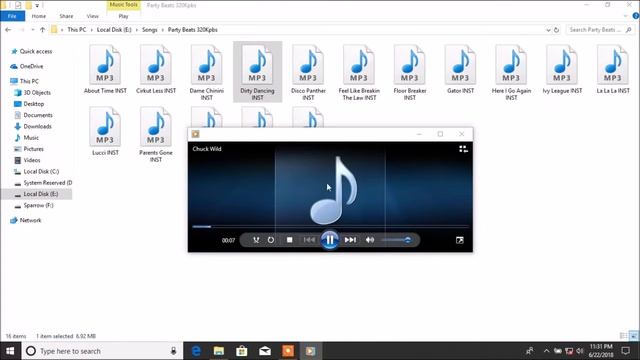Select Dame Chinini INST file
Image resolution: width=640 pixels, height=360 pixels.
point(207,73)
